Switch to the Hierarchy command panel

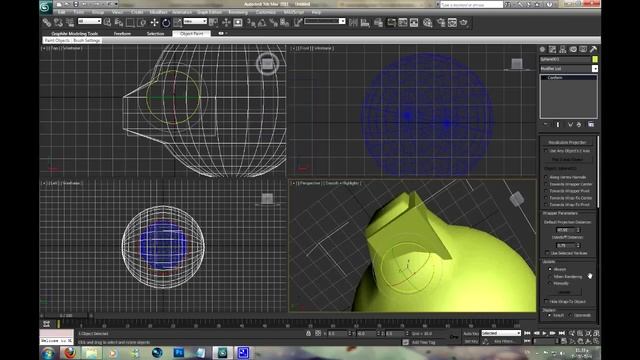coord(563,49)
